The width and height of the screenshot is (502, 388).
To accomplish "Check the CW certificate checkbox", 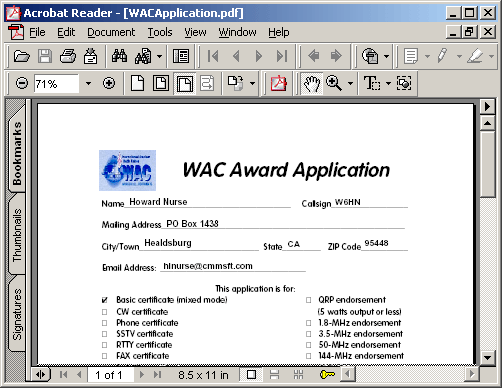I will [105, 312].
